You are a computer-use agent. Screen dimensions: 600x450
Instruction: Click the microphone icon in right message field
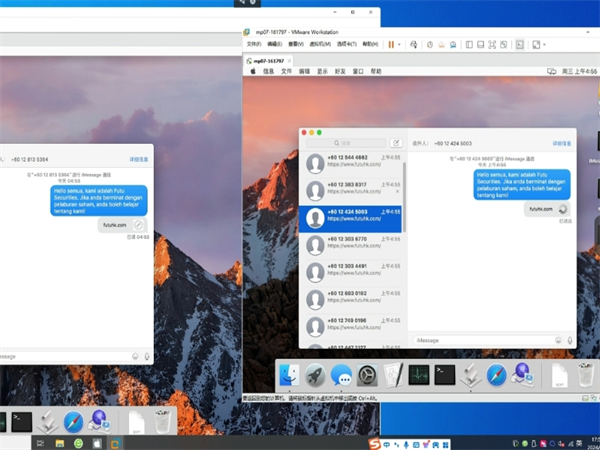[569, 340]
